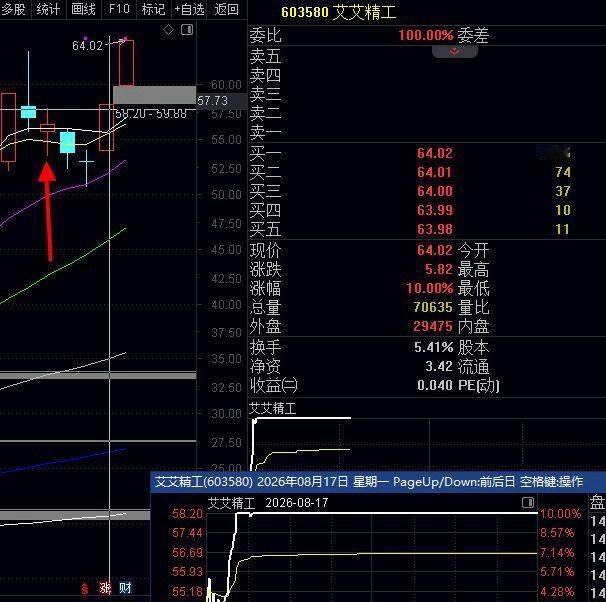Viewport: 606px width, 602px height.
Task: Click the 64.02 high price label on chart
Action: [88, 46]
